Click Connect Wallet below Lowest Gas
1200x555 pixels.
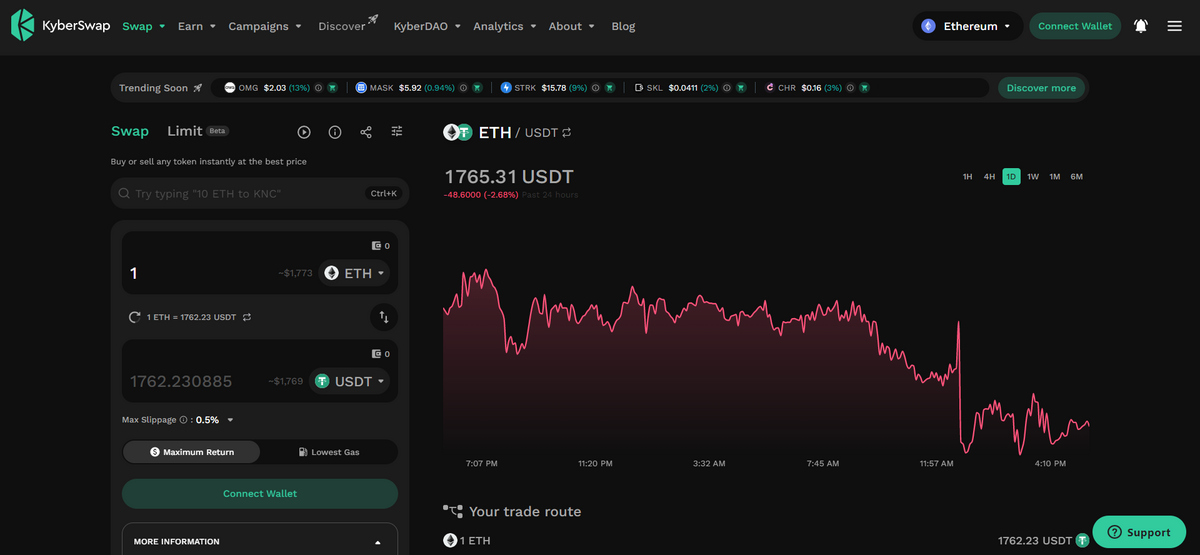pos(260,493)
